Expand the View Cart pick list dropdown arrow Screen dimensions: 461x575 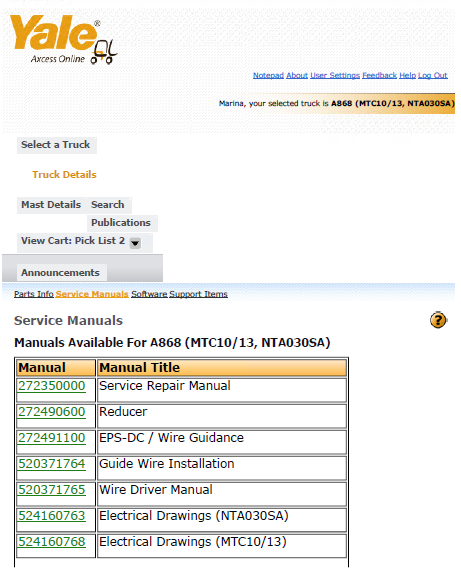[x=135, y=243]
